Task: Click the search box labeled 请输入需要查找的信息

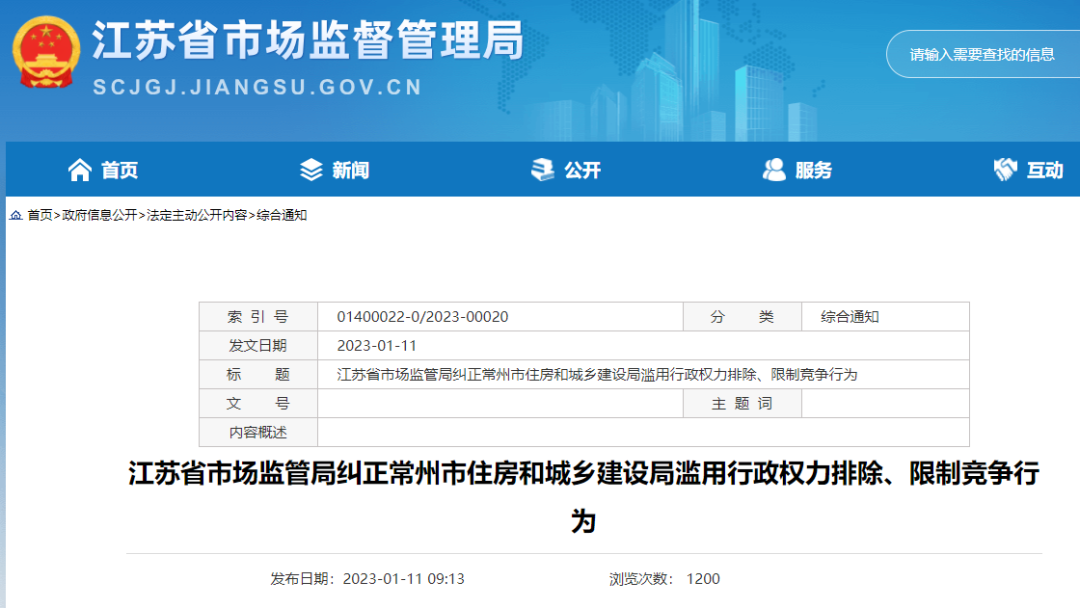Action: [980, 54]
